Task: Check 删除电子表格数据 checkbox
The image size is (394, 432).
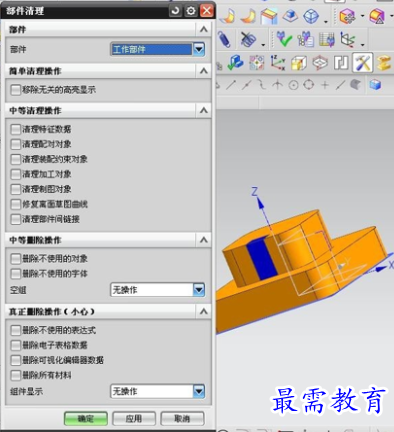Action: (x=15, y=345)
